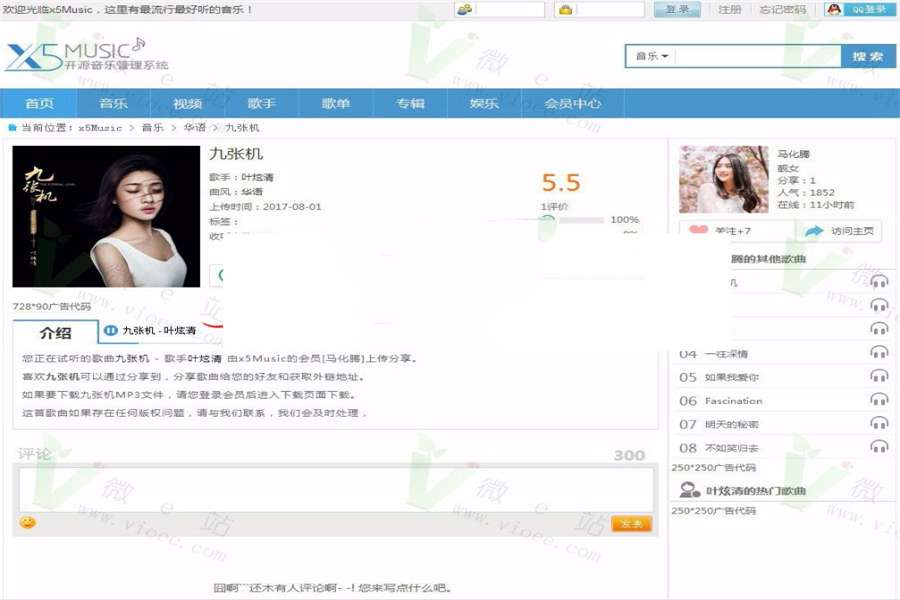Open the 会员中心 navigation menu item
This screenshot has height=600, width=900.
coord(573,103)
